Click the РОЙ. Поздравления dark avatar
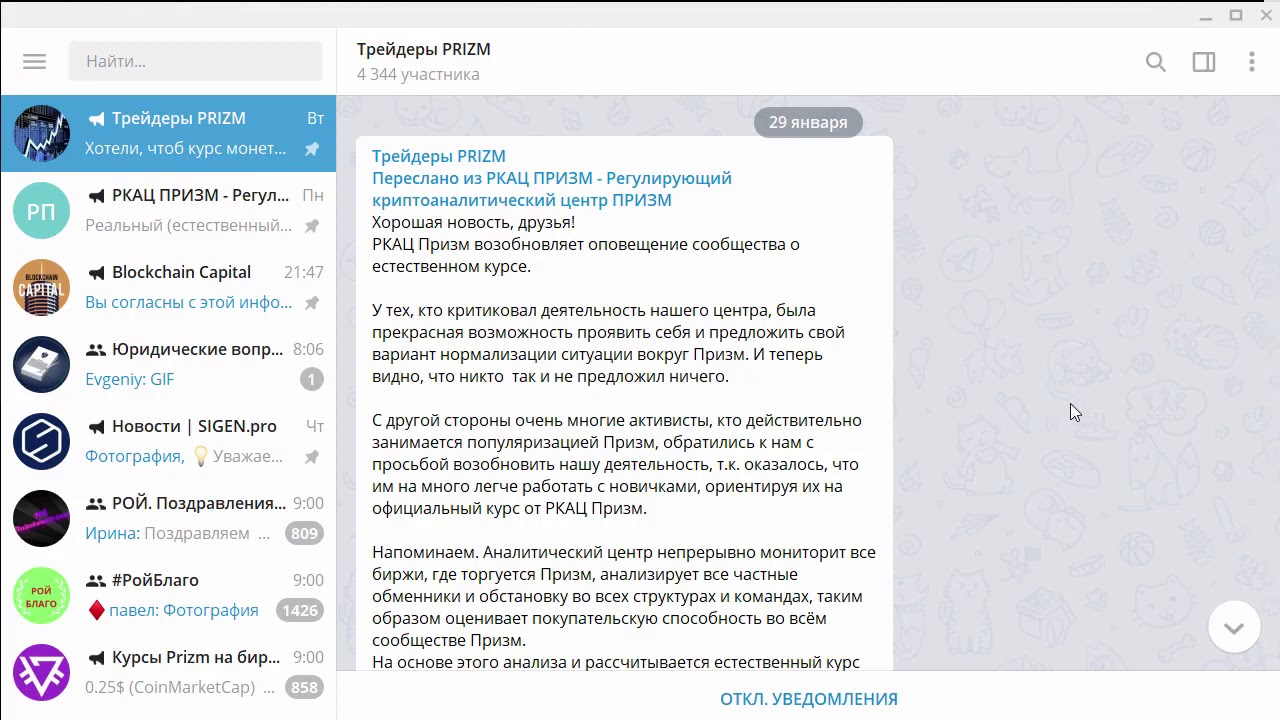 click(41, 518)
